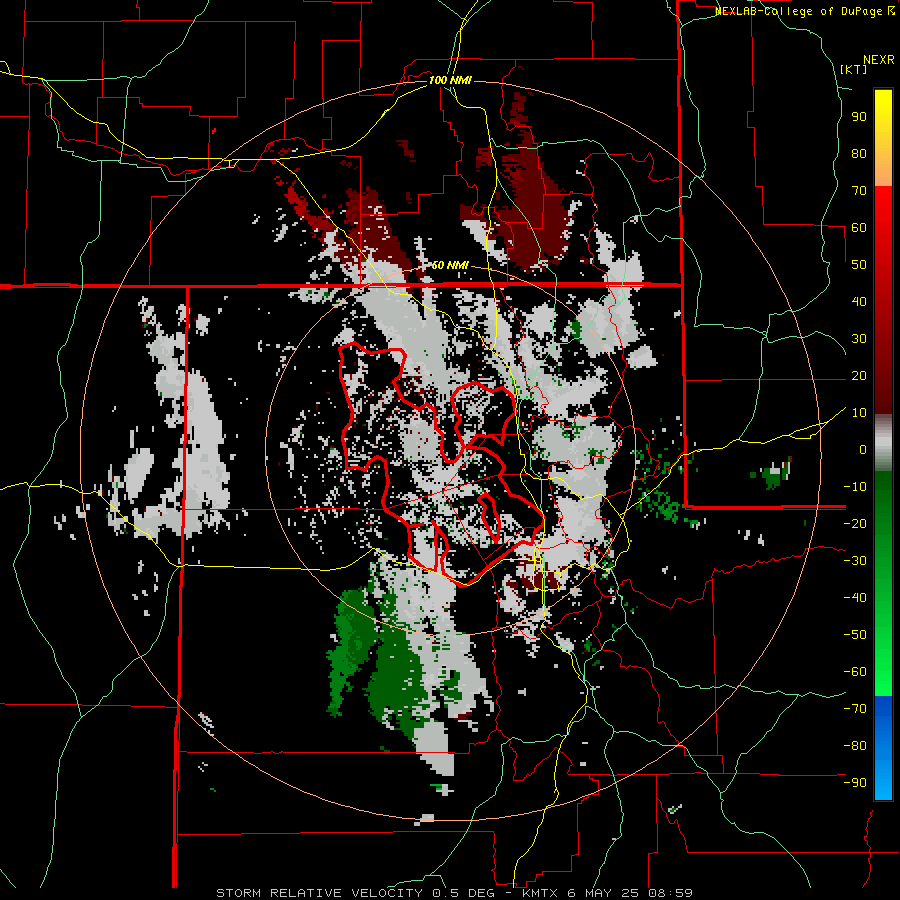Select the positive 60 scale value
This screenshot has width=900, height=900.
(x=859, y=228)
